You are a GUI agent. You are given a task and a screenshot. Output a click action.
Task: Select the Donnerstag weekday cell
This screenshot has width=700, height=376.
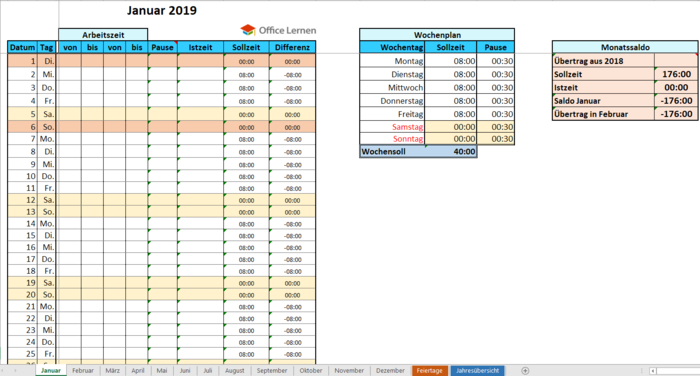392,101
